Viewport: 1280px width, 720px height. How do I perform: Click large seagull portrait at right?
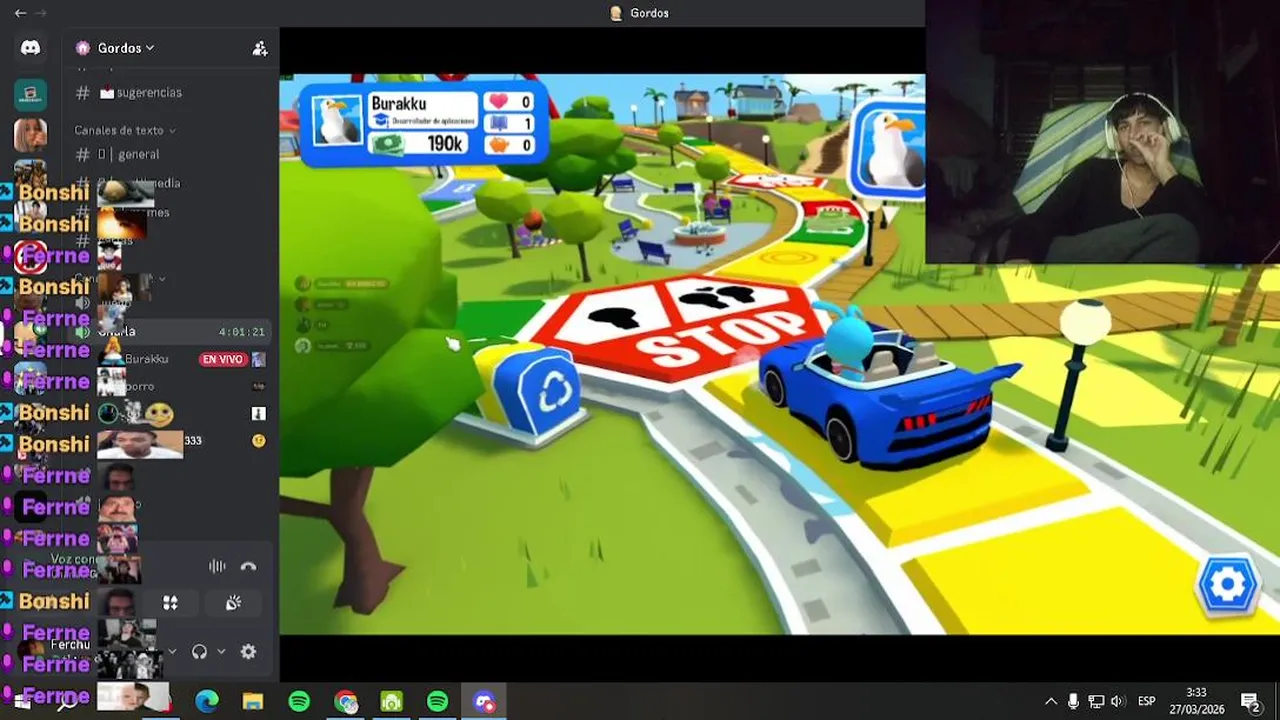890,150
